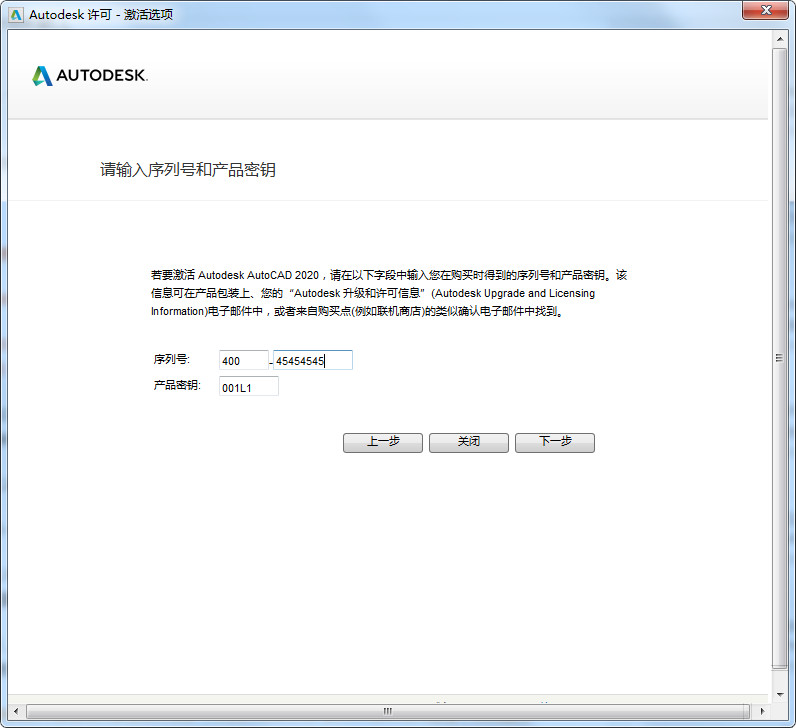Focus the serial number field 45454545
The width and height of the screenshot is (796, 728).
[x=313, y=360]
